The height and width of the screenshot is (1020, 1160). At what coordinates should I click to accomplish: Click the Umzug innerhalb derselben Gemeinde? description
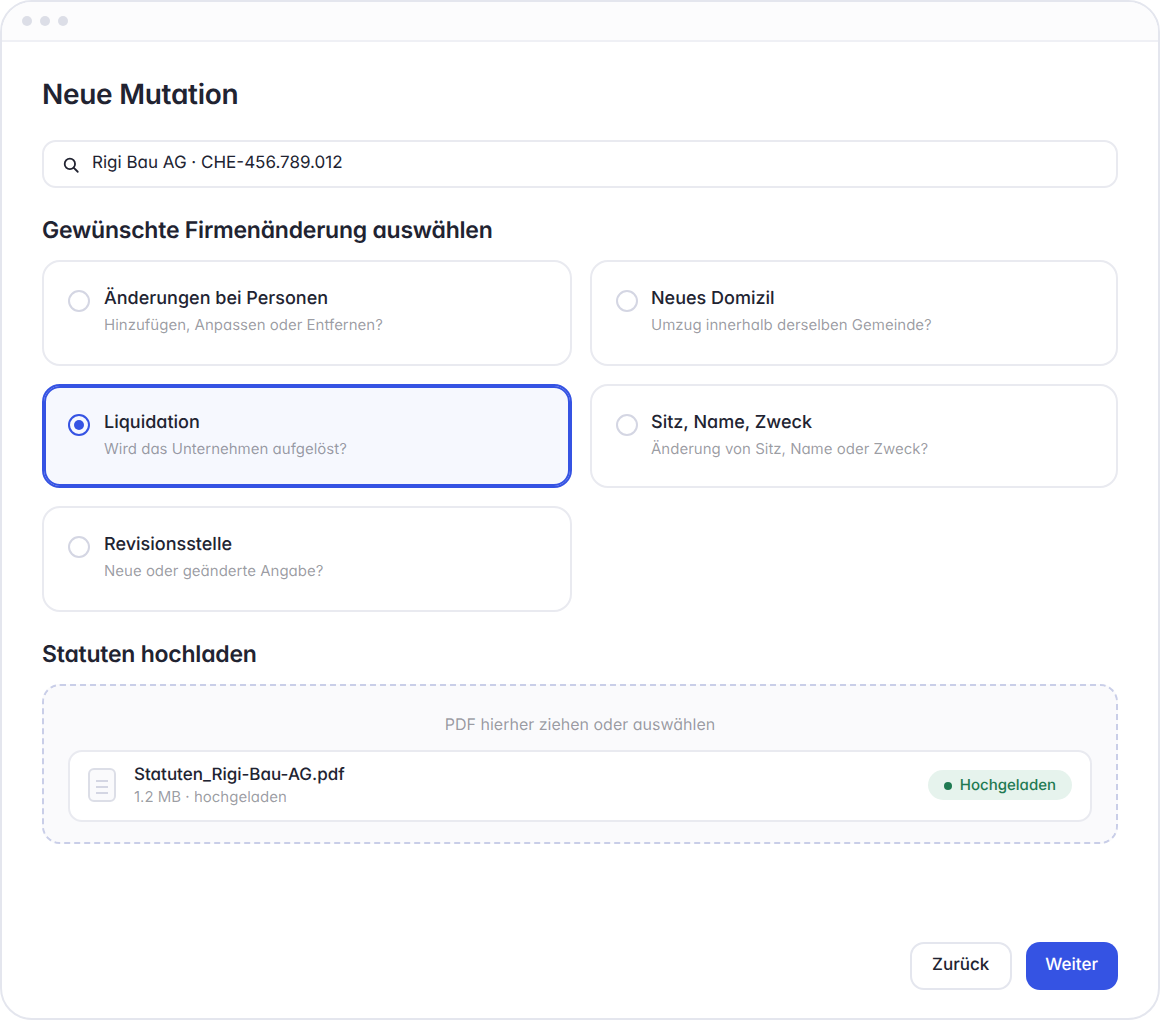[x=791, y=325]
